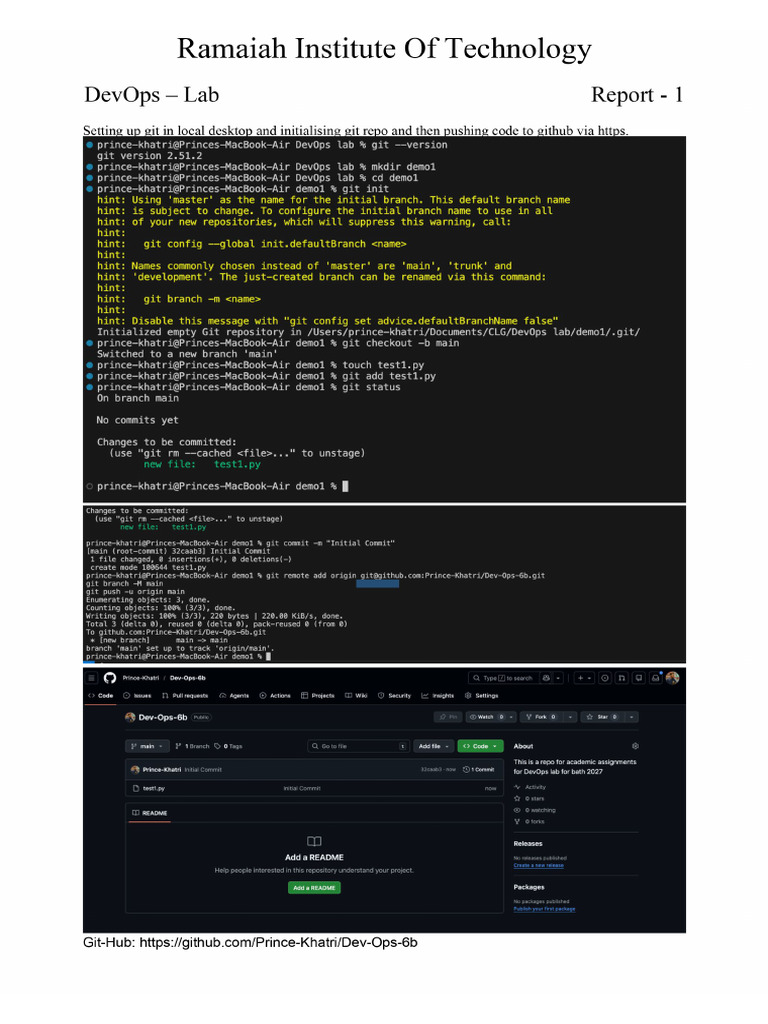Click the Type / to search field
This screenshot has width=768, height=1024.
(x=504, y=678)
